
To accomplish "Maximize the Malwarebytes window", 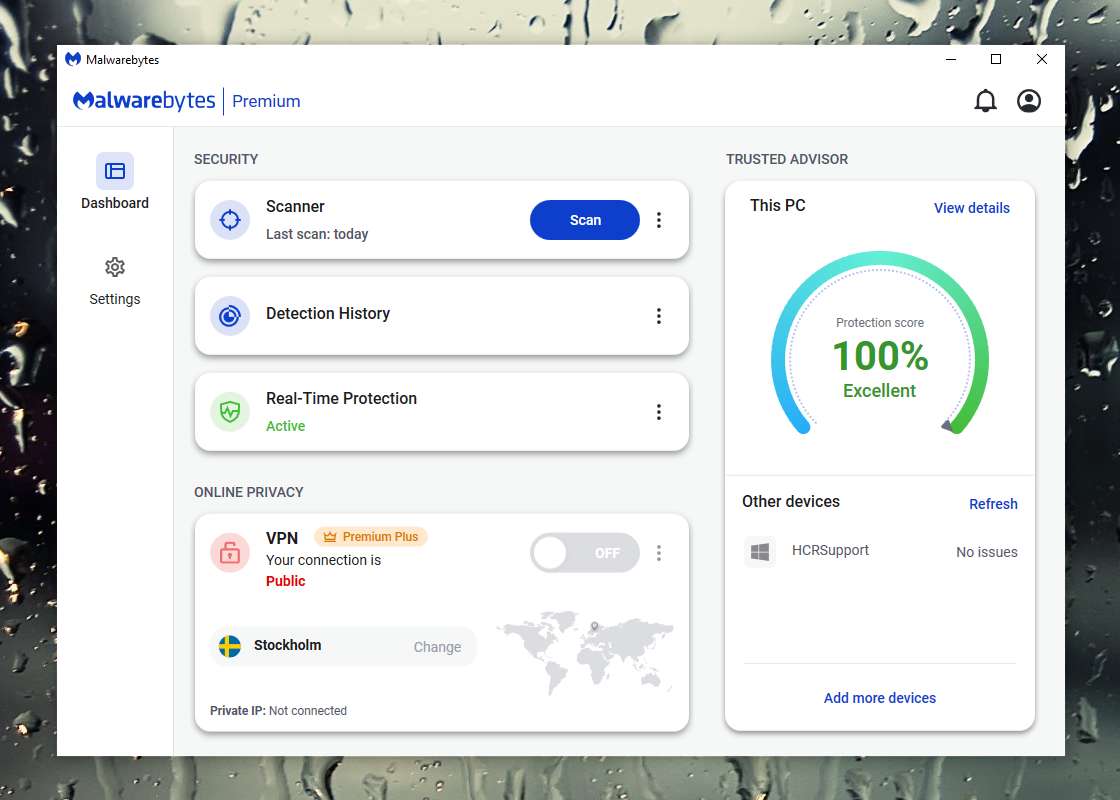I will pos(996,59).
